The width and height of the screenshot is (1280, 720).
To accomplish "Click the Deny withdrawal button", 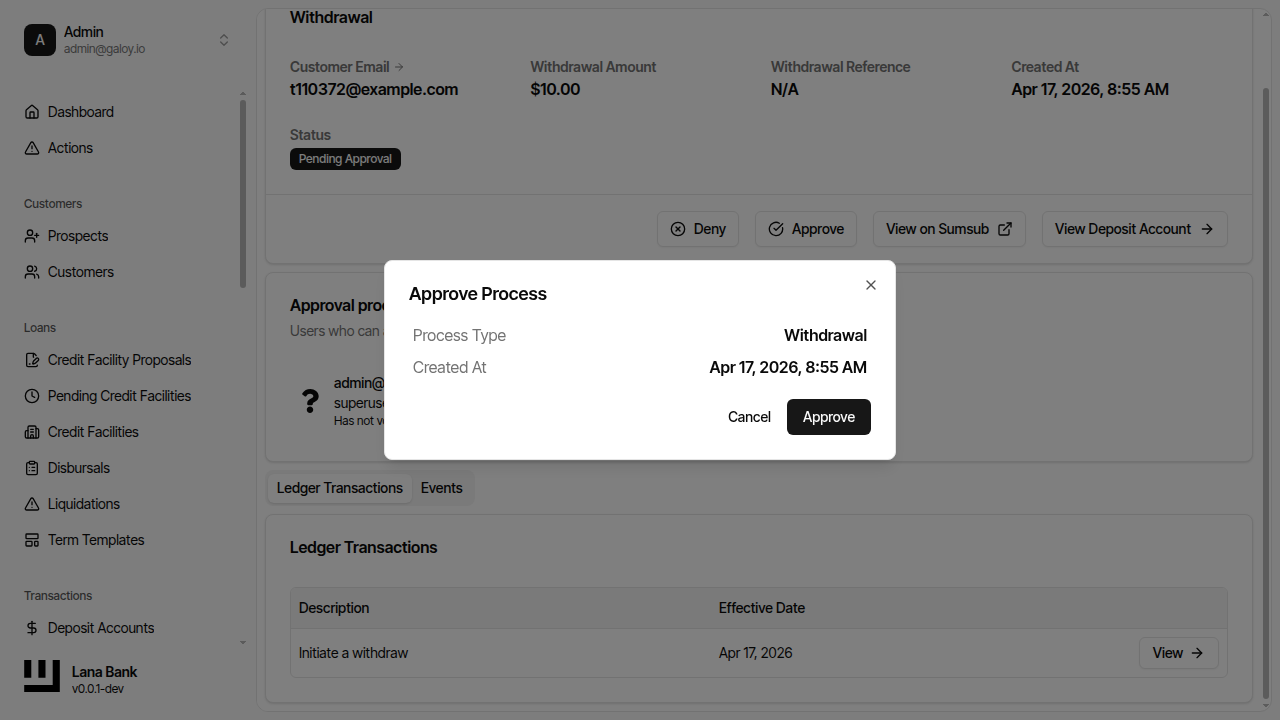I will pyautogui.click(x=698, y=229).
